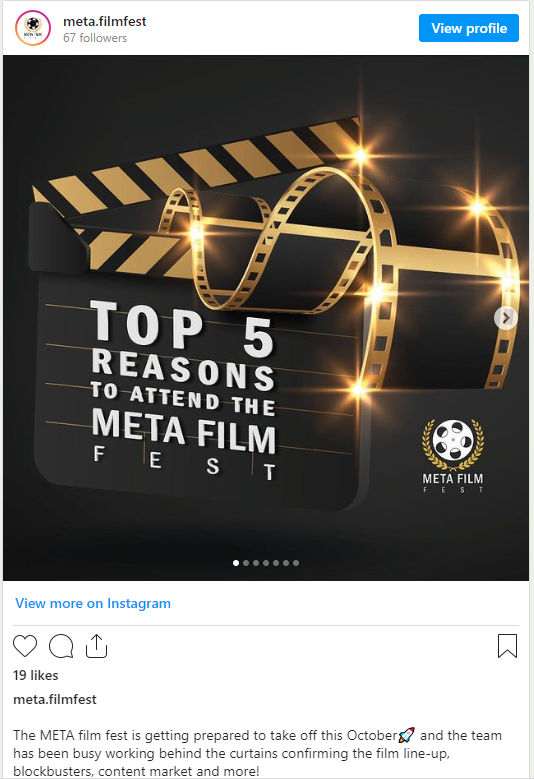Select the first carousel dot indicator
This screenshot has width=534, height=780.
(236, 563)
